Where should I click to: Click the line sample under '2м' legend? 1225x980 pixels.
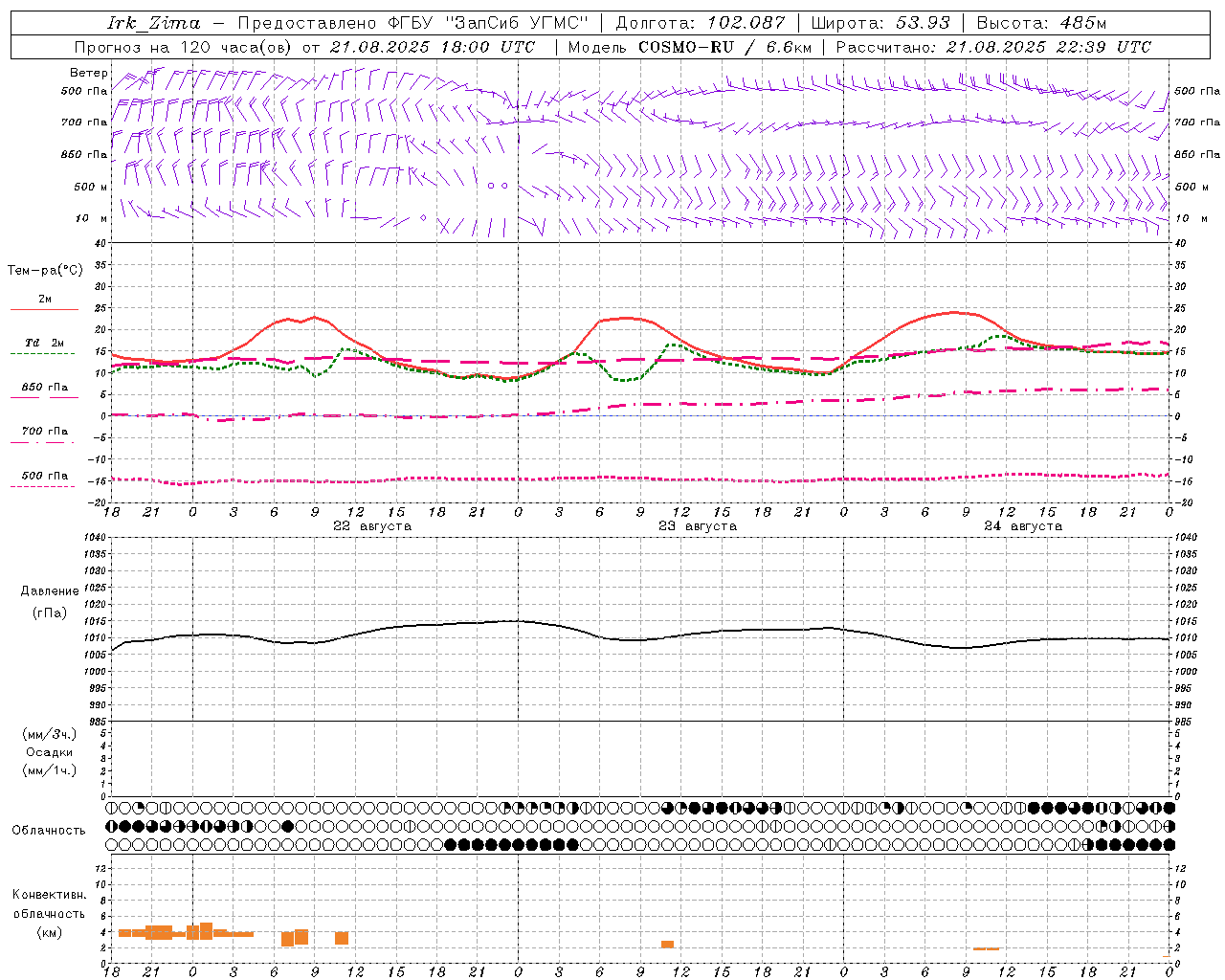pyautogui.click(x=44, y=310)
